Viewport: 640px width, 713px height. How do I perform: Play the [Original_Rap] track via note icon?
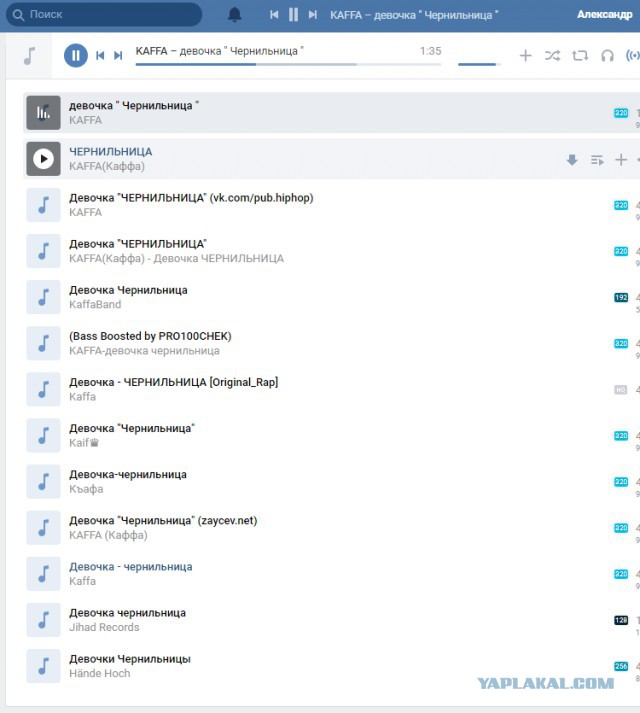pos(43,389)
